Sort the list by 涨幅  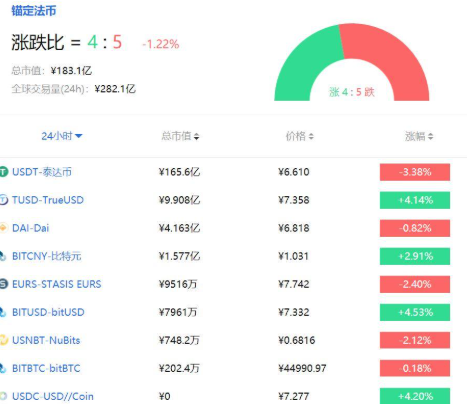[x=419, y=136]
